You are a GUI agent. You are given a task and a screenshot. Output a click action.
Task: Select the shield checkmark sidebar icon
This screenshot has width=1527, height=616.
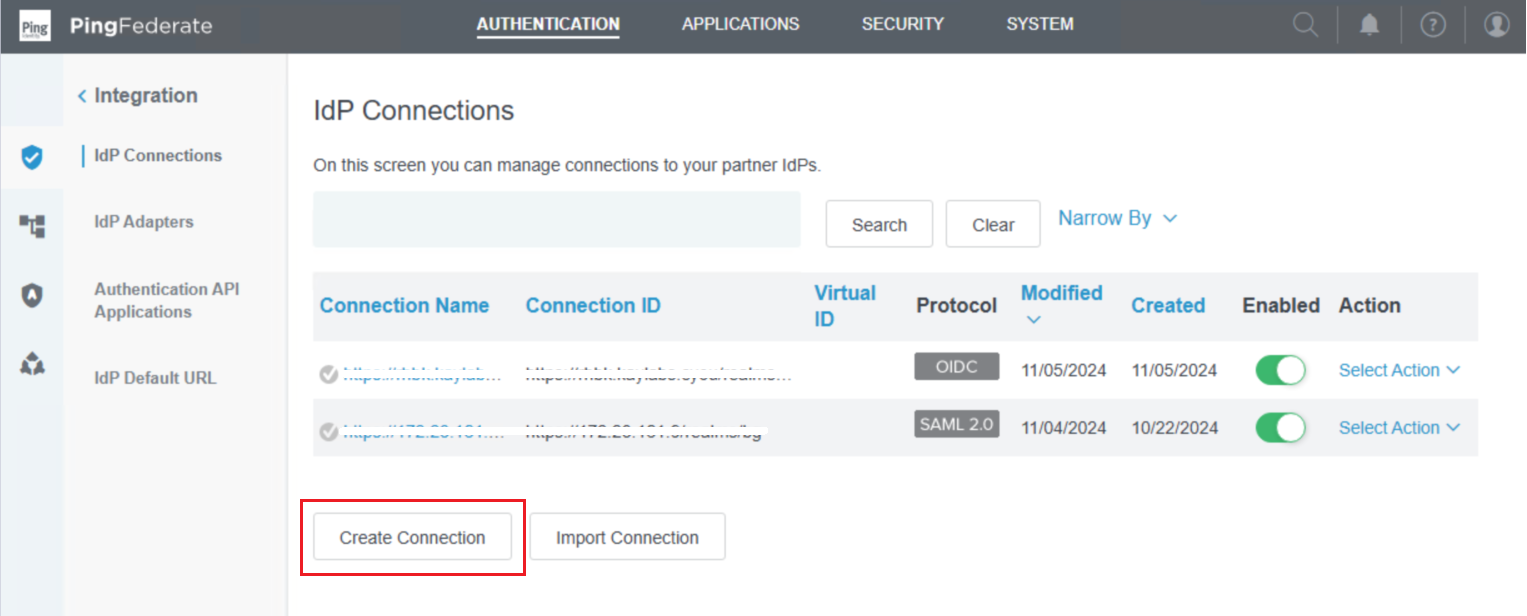pyautogui.click(x=32, y=157)
